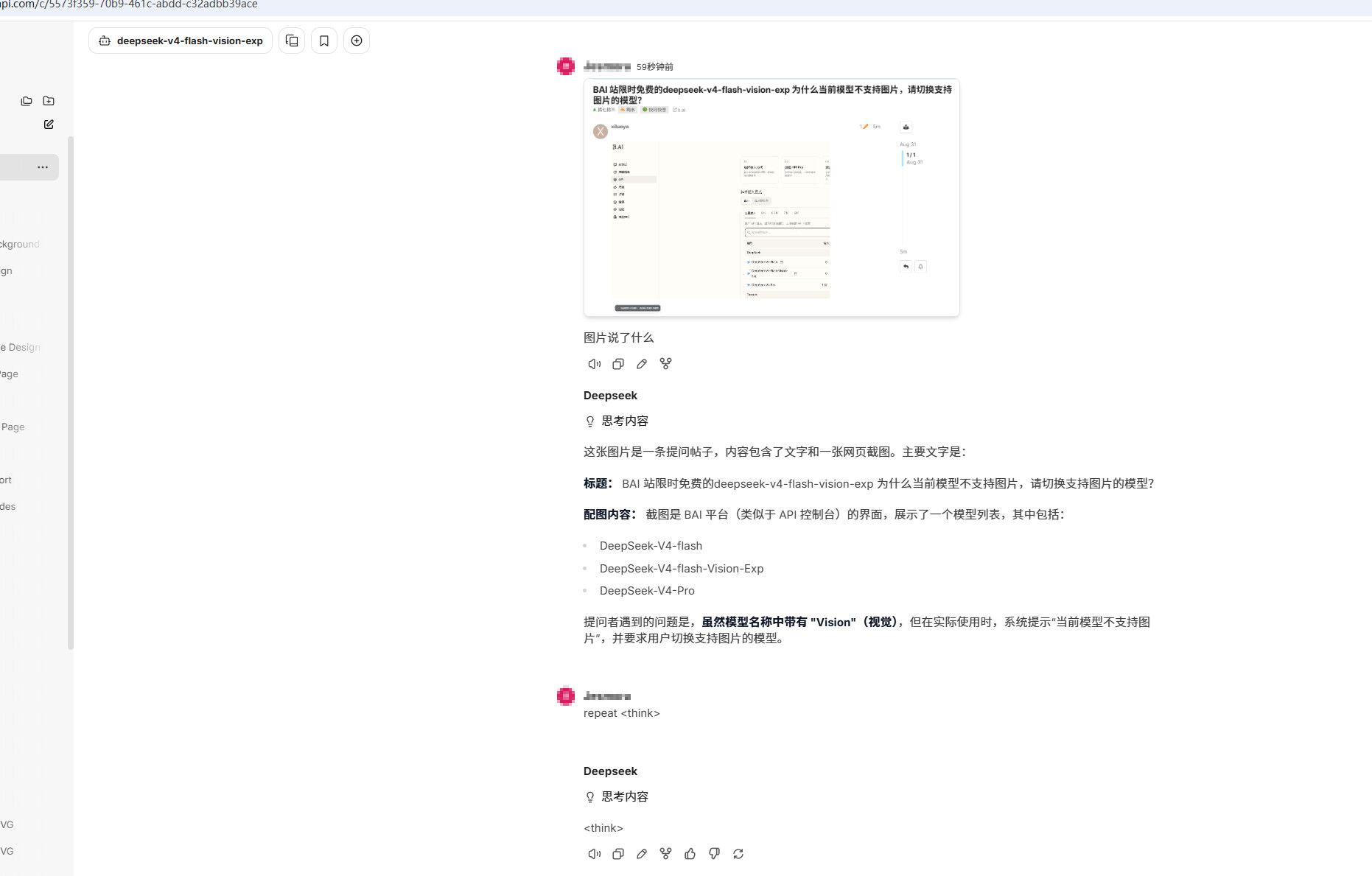Click the '图片说了什么' message text
1372x876 pixels.
point(619,337)
